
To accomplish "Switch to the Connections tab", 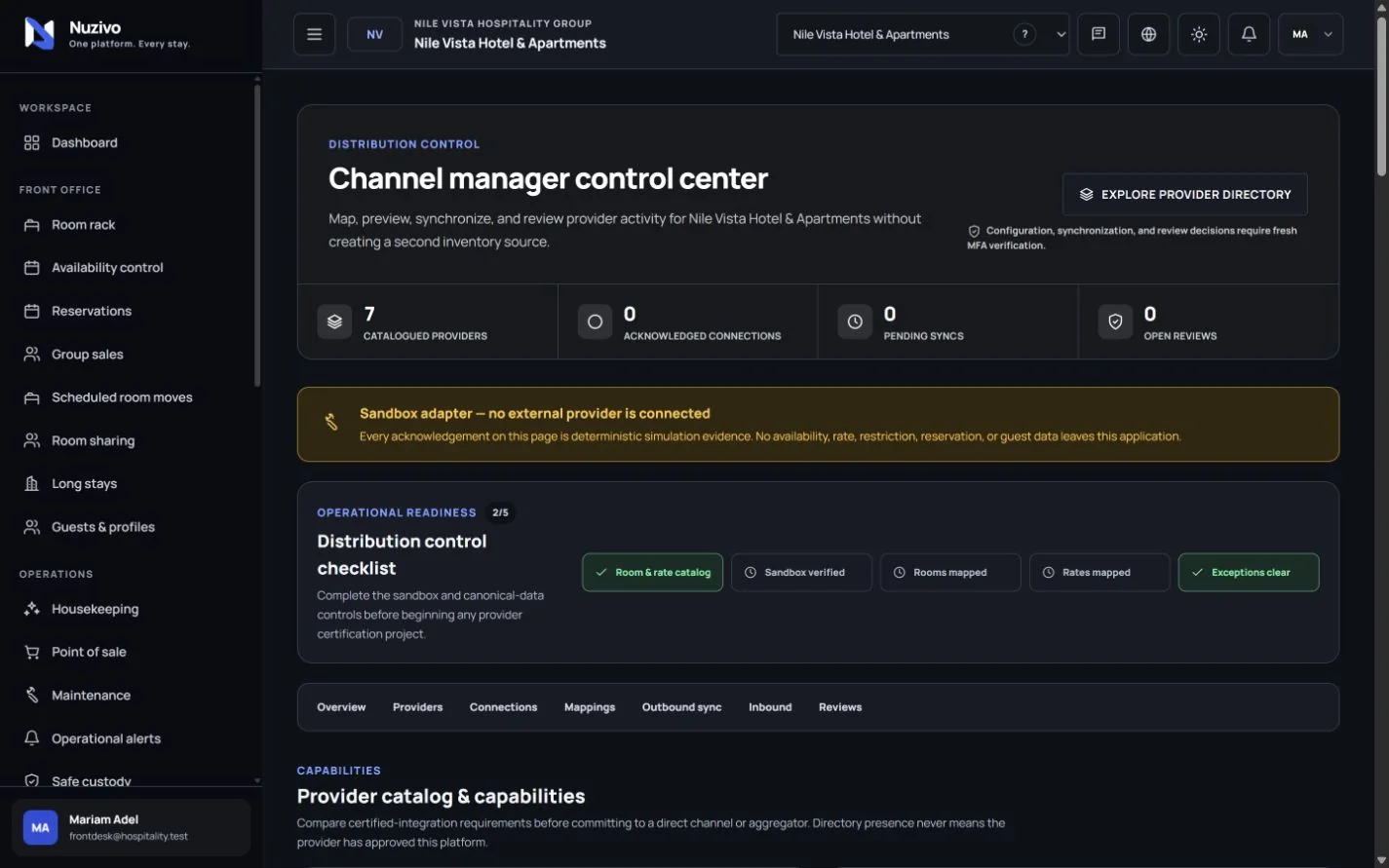I will tap(503, 707).
